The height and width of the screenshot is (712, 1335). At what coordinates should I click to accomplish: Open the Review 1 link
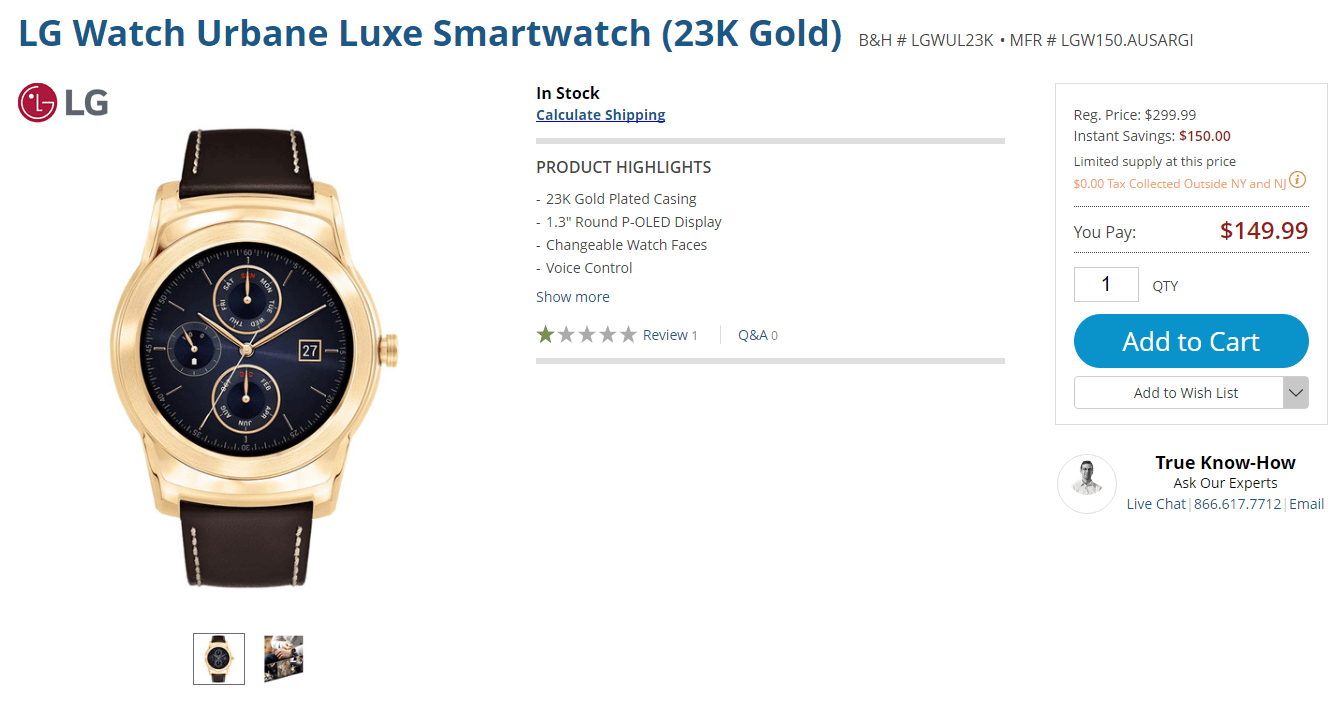point(670,335)
